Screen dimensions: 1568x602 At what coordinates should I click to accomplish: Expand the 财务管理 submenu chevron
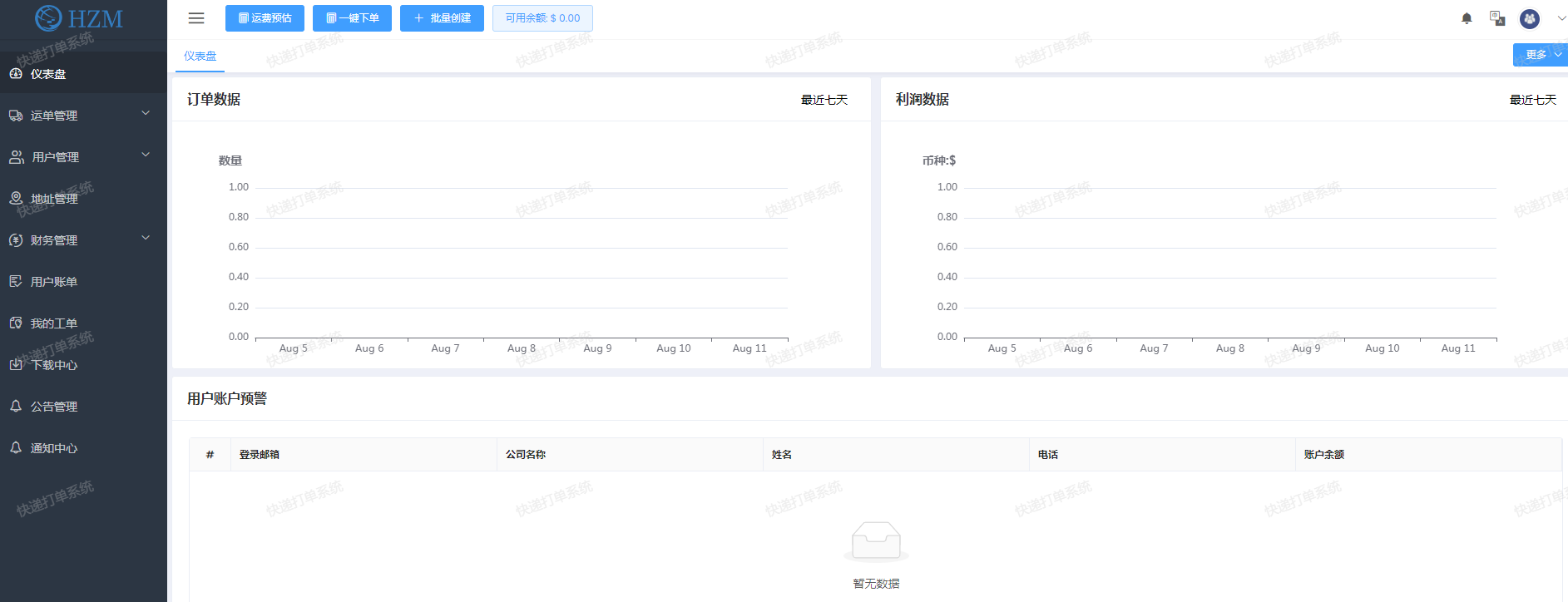click(x=146, y=239)
